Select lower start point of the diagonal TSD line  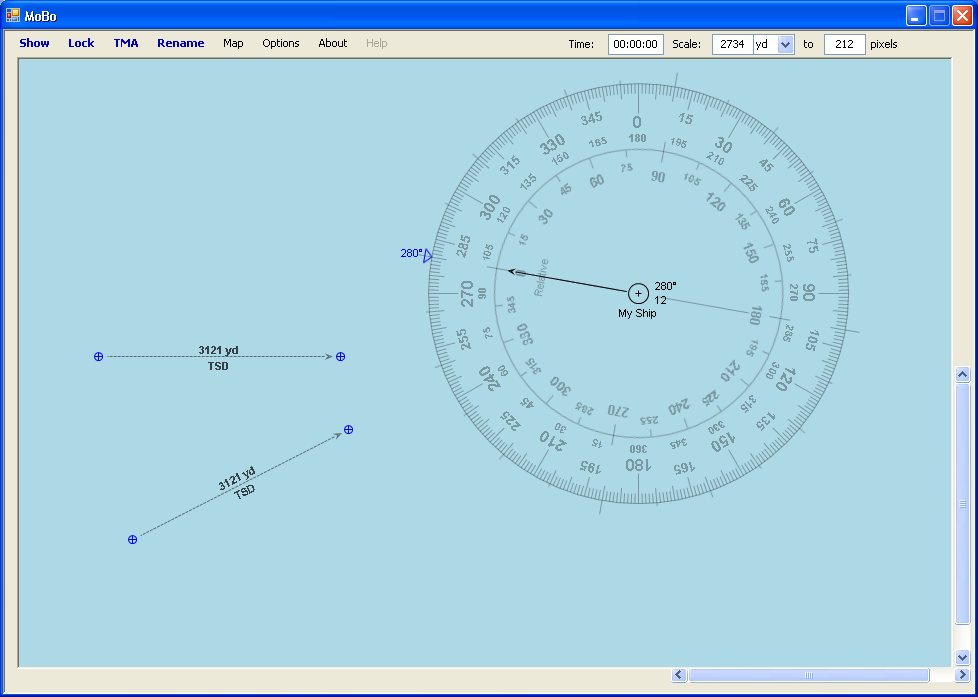click(x=132, y=540)
